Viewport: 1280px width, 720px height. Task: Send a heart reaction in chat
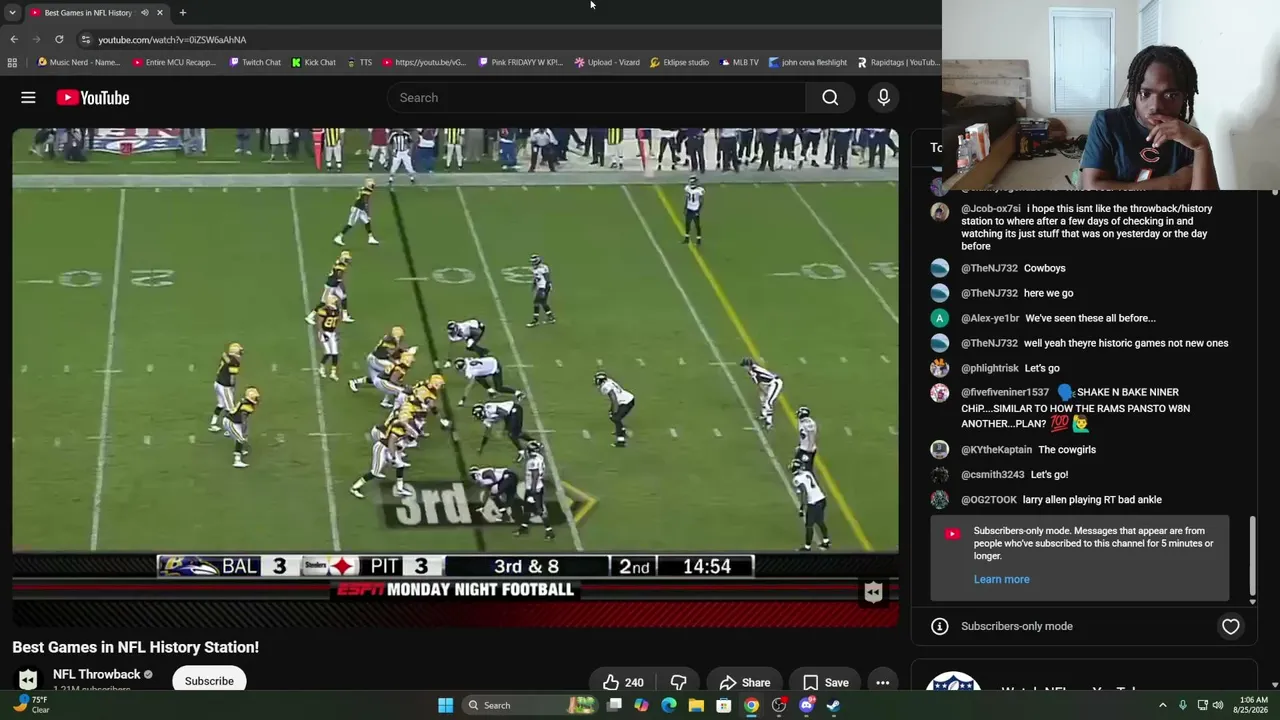coord(1230,626)
